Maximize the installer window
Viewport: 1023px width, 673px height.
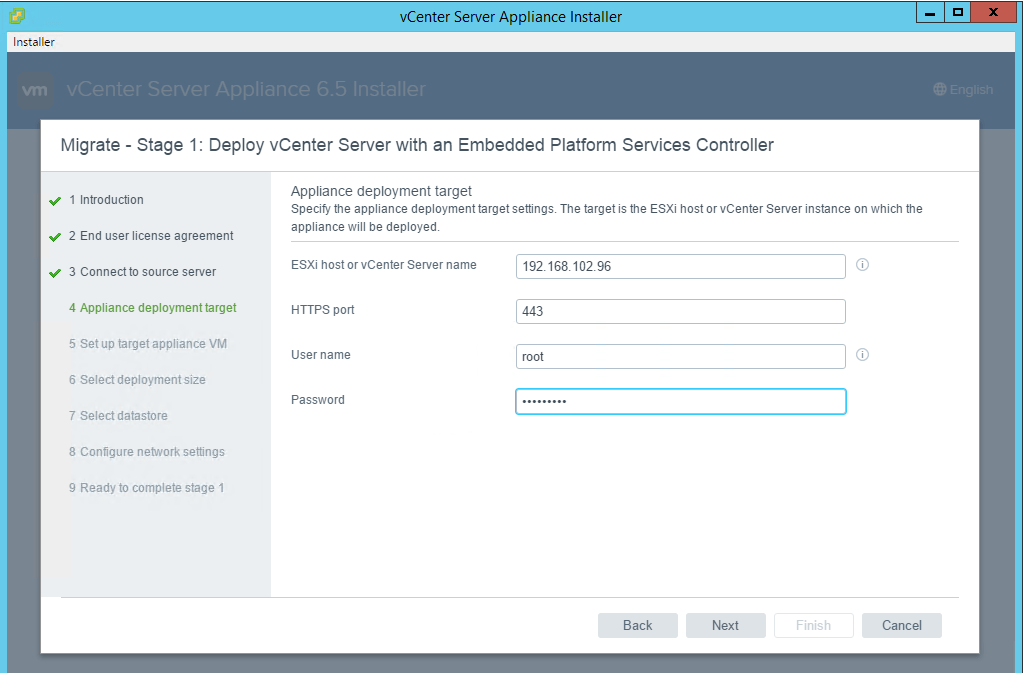coord(957,12)
